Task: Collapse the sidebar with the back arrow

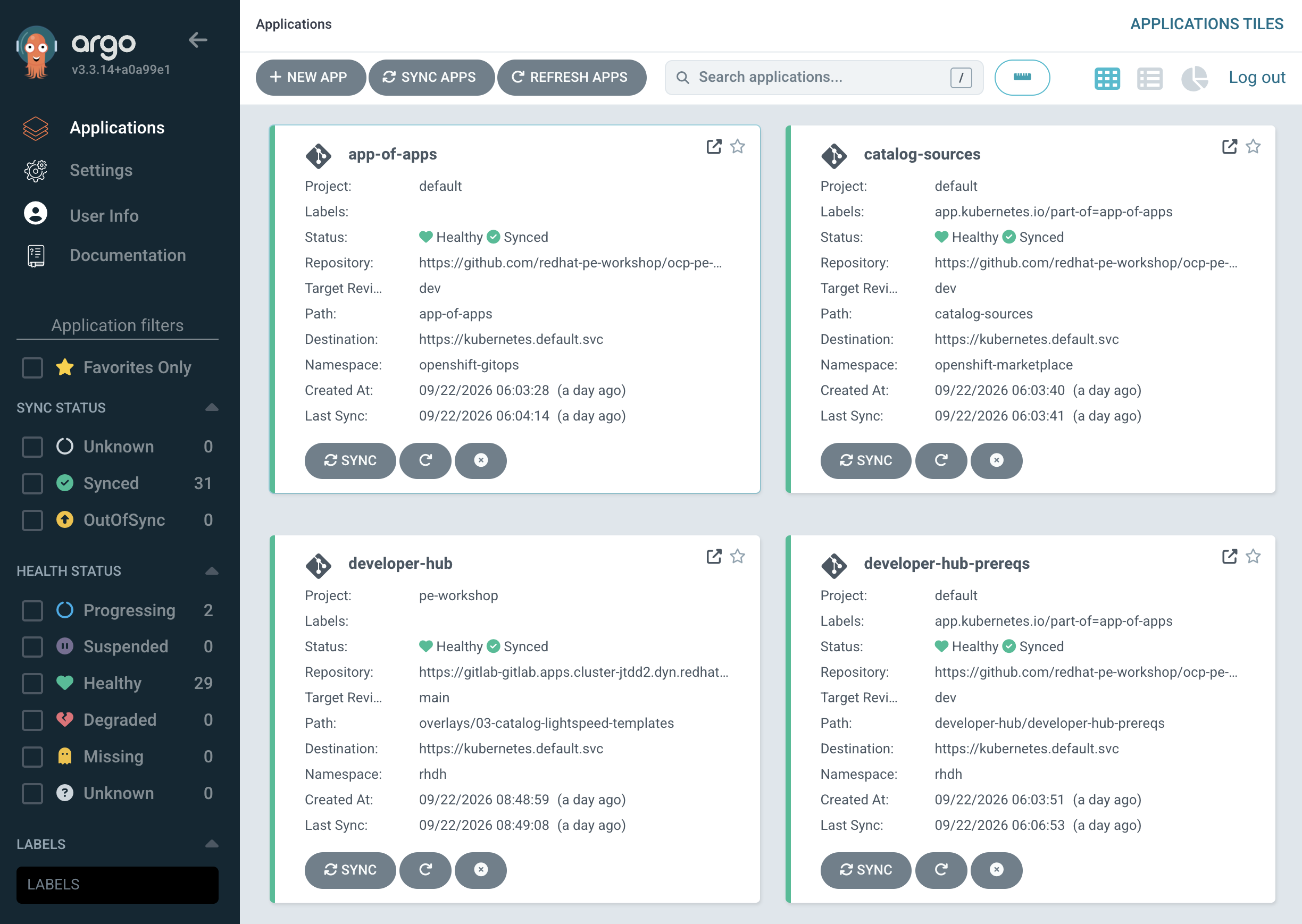Action: coord(197,40)
